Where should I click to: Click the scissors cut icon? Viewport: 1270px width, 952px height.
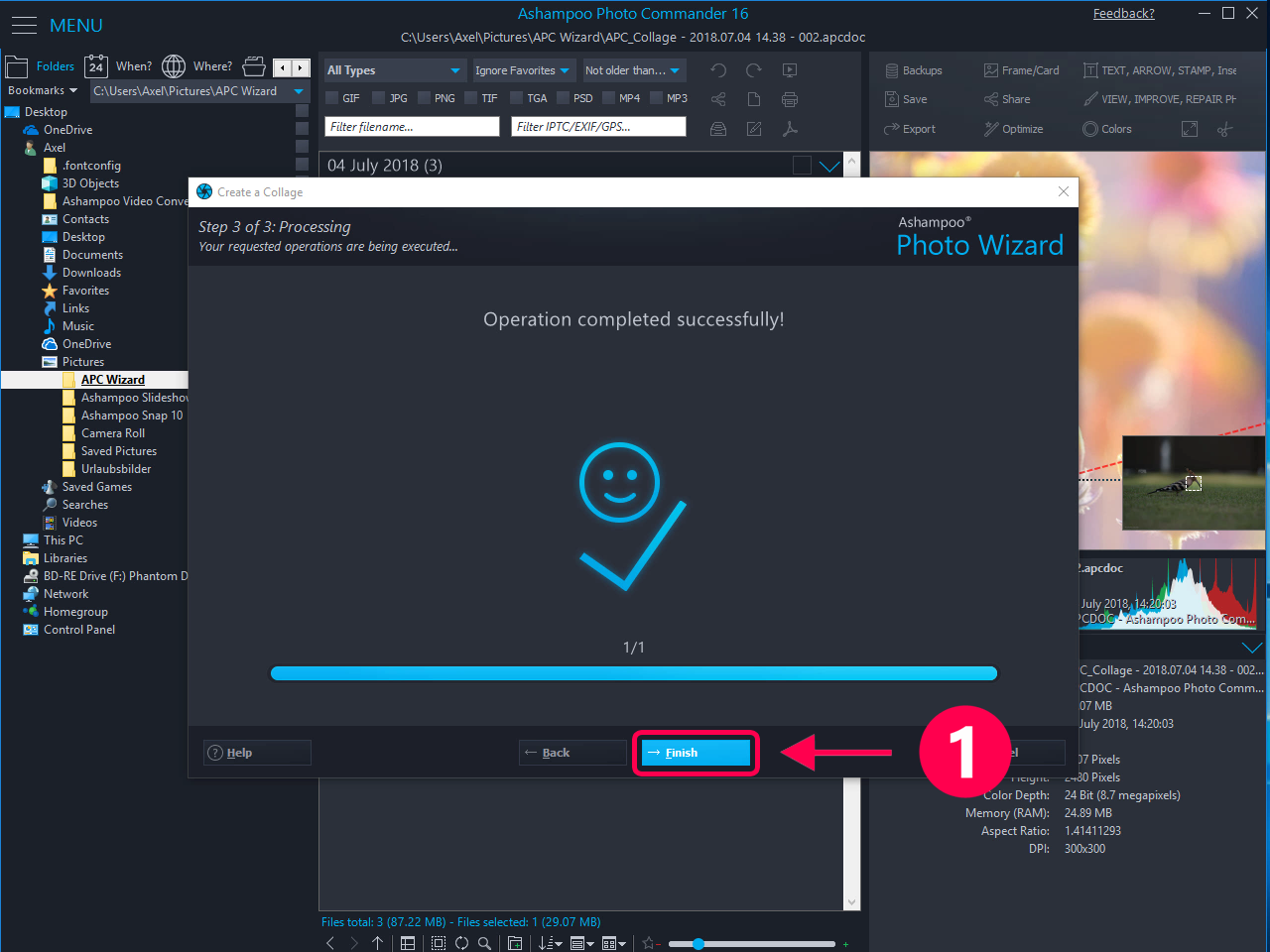coord(1225,129)
